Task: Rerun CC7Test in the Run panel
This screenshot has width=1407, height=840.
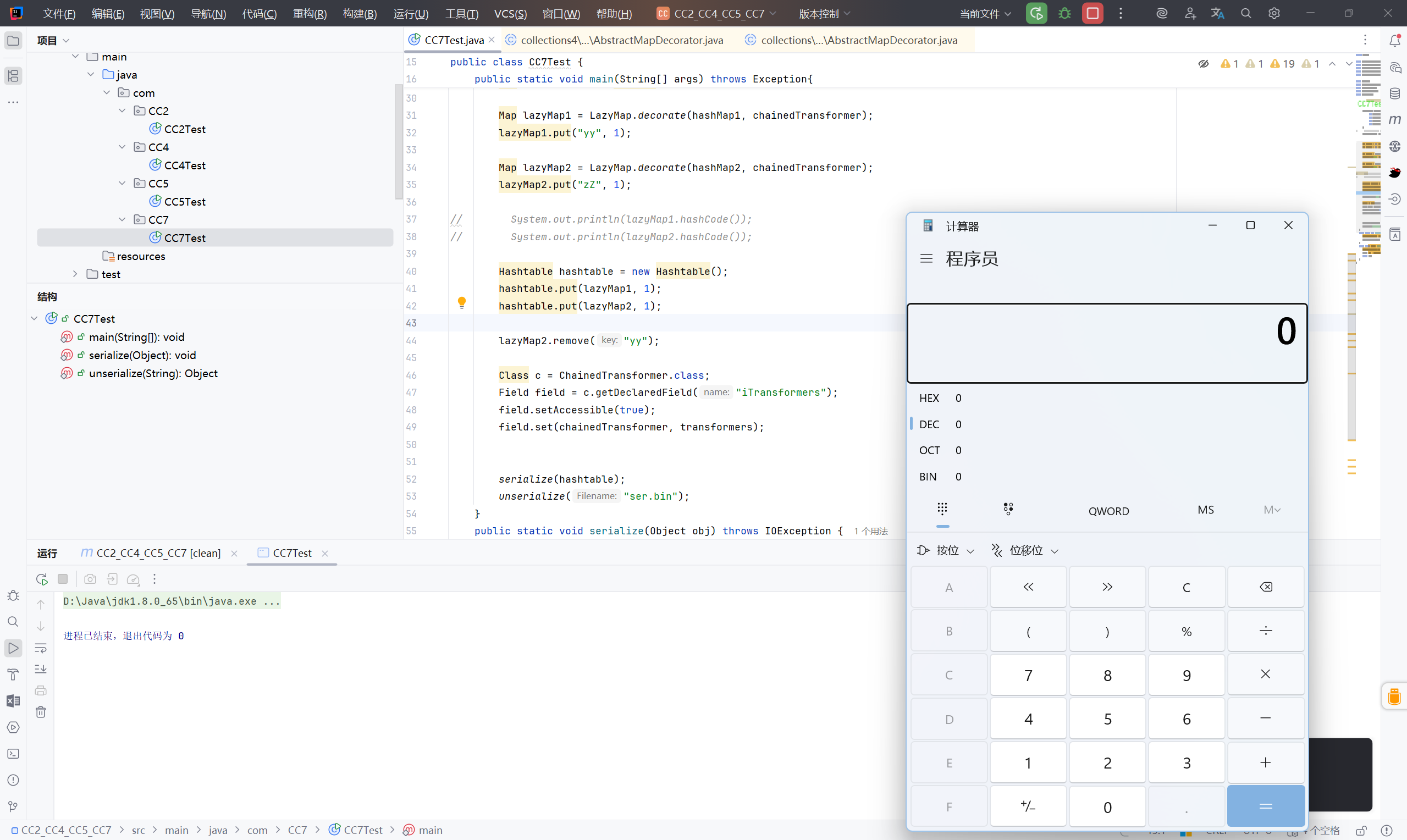Action: pos(41,578)
